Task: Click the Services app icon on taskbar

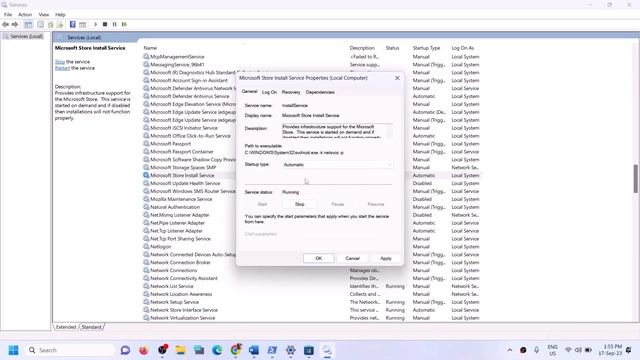Action: [327, 350]
